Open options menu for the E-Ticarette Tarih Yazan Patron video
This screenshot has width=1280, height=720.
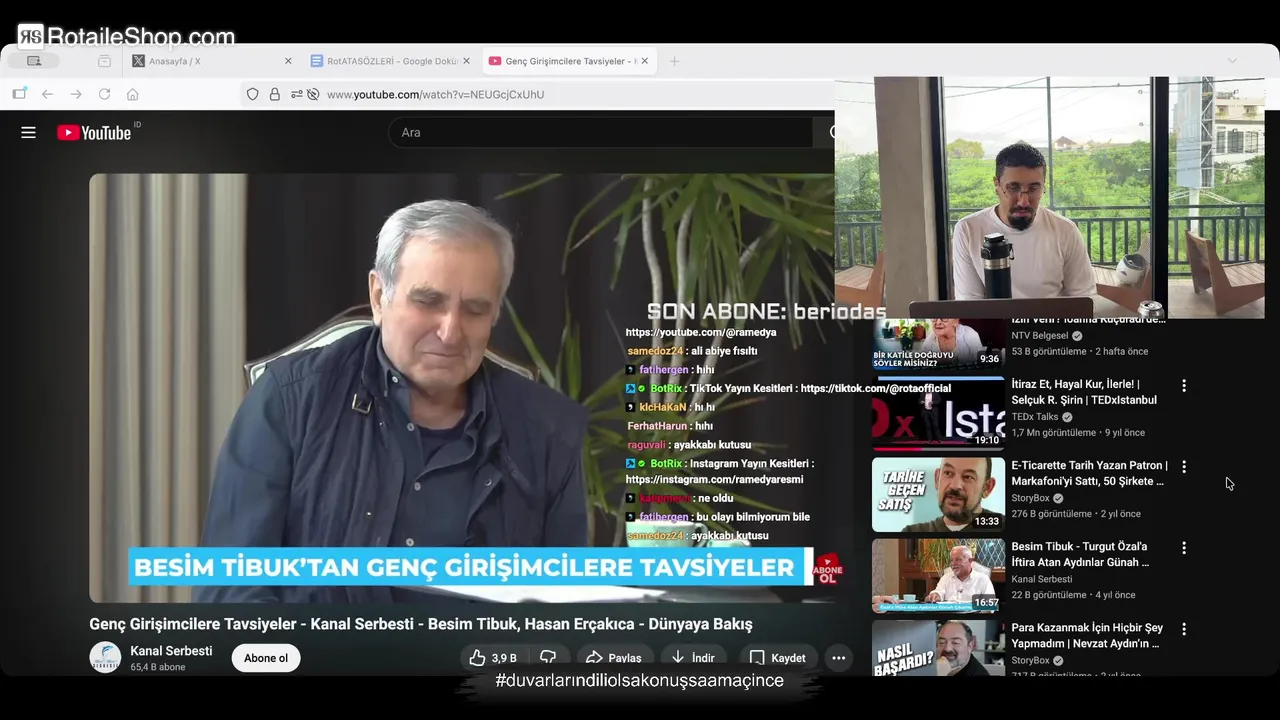(x=1184, y=467)
